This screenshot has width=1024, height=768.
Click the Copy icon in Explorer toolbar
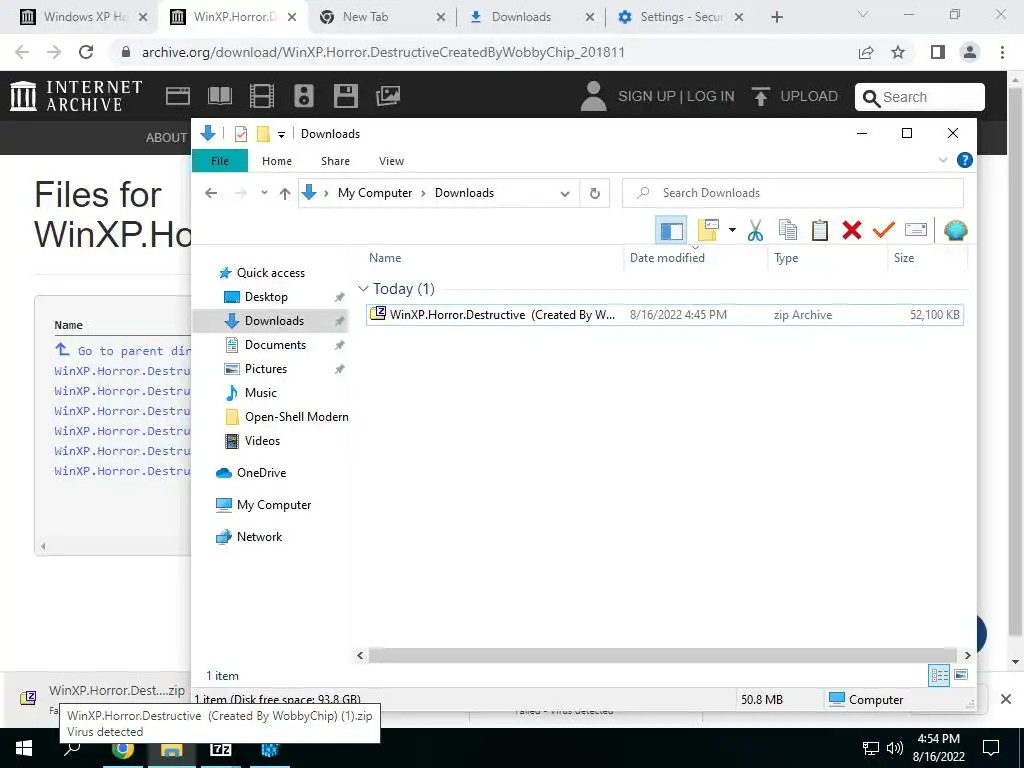pos(788,230)
